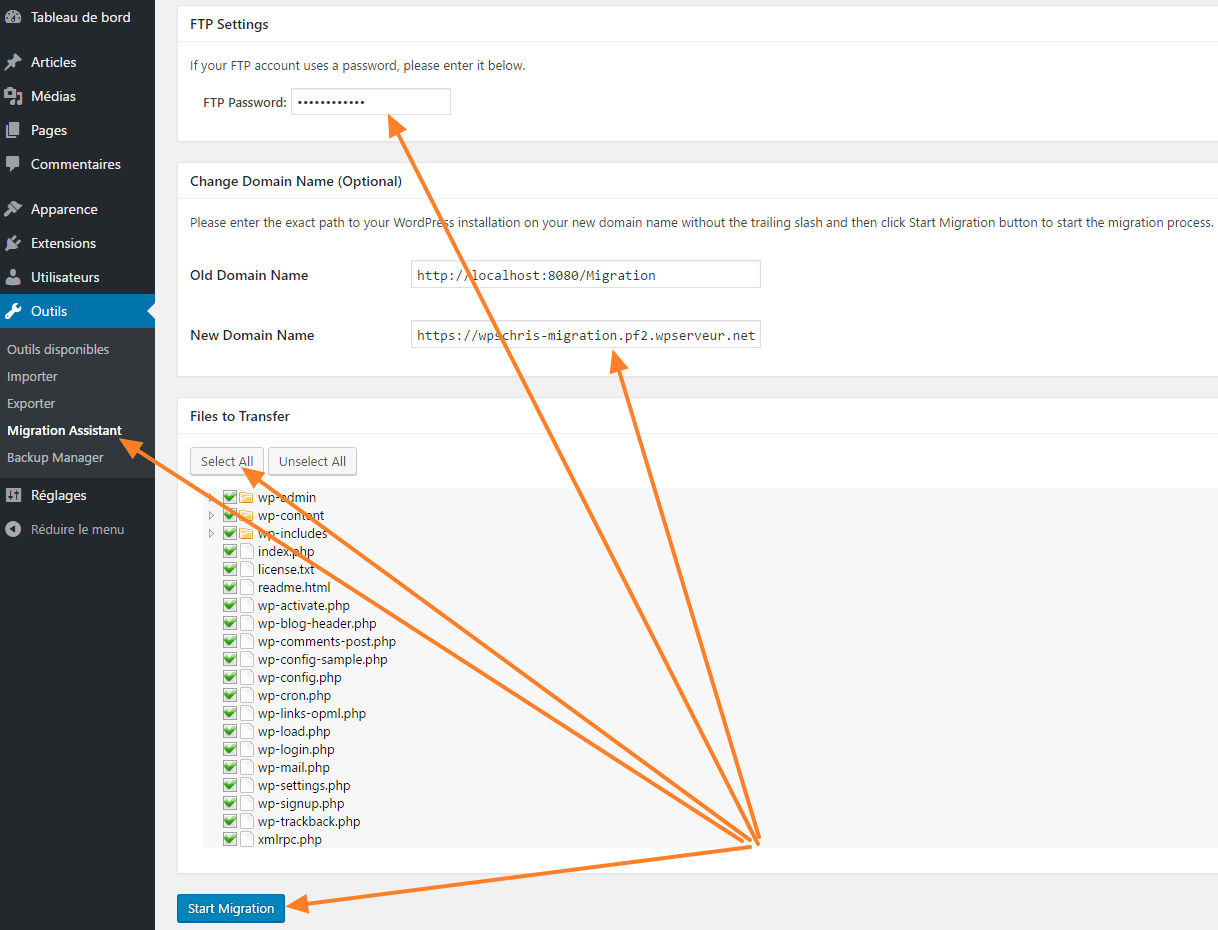Screen dimensions: 1218x930
Task: Expand the wp-content folder tree
Action: (x=210, y=514)
